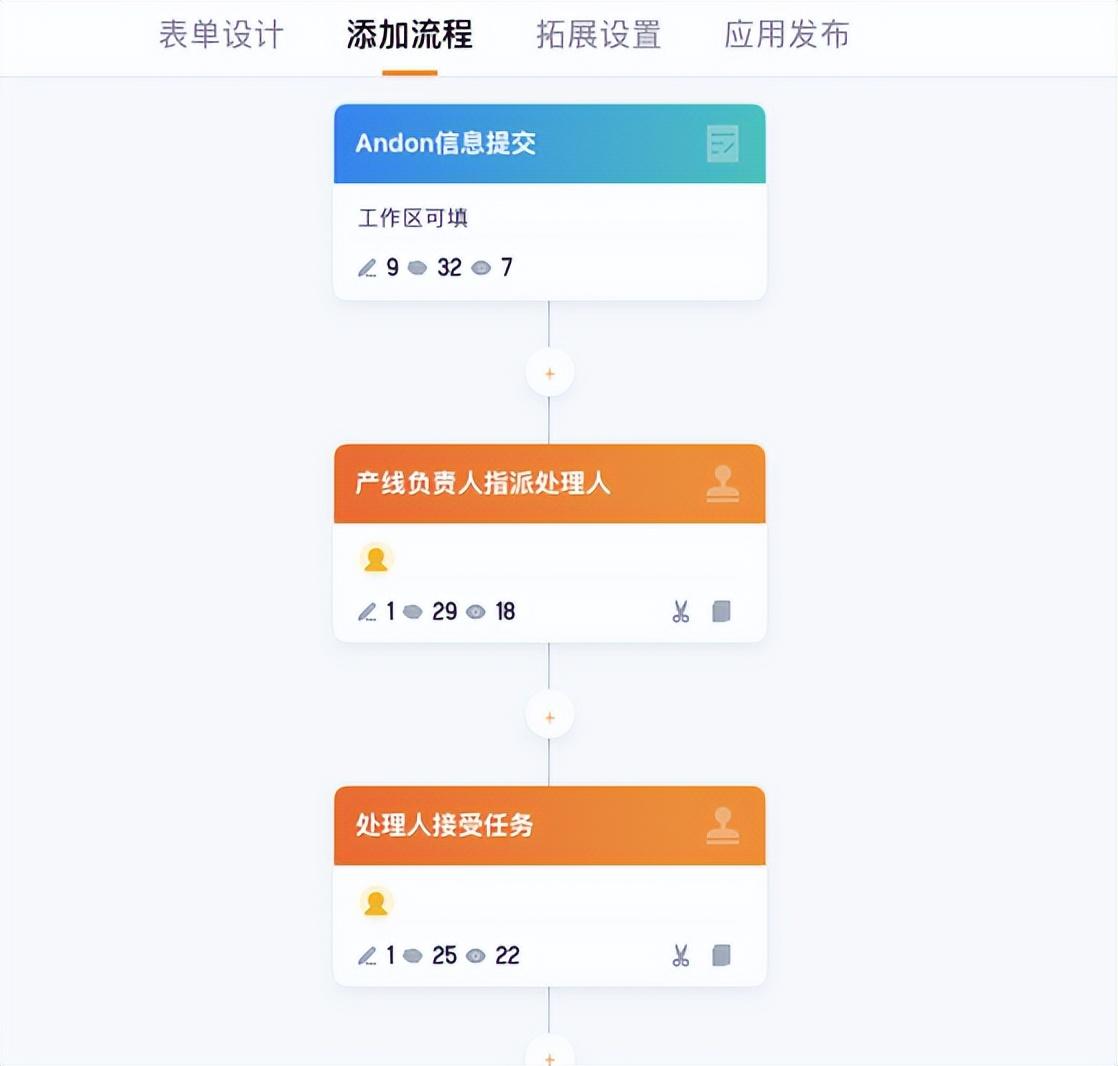
Task: Click the eye icon showing 18 in 产线负责人指派处理人
Action: (x=476, y=612)
